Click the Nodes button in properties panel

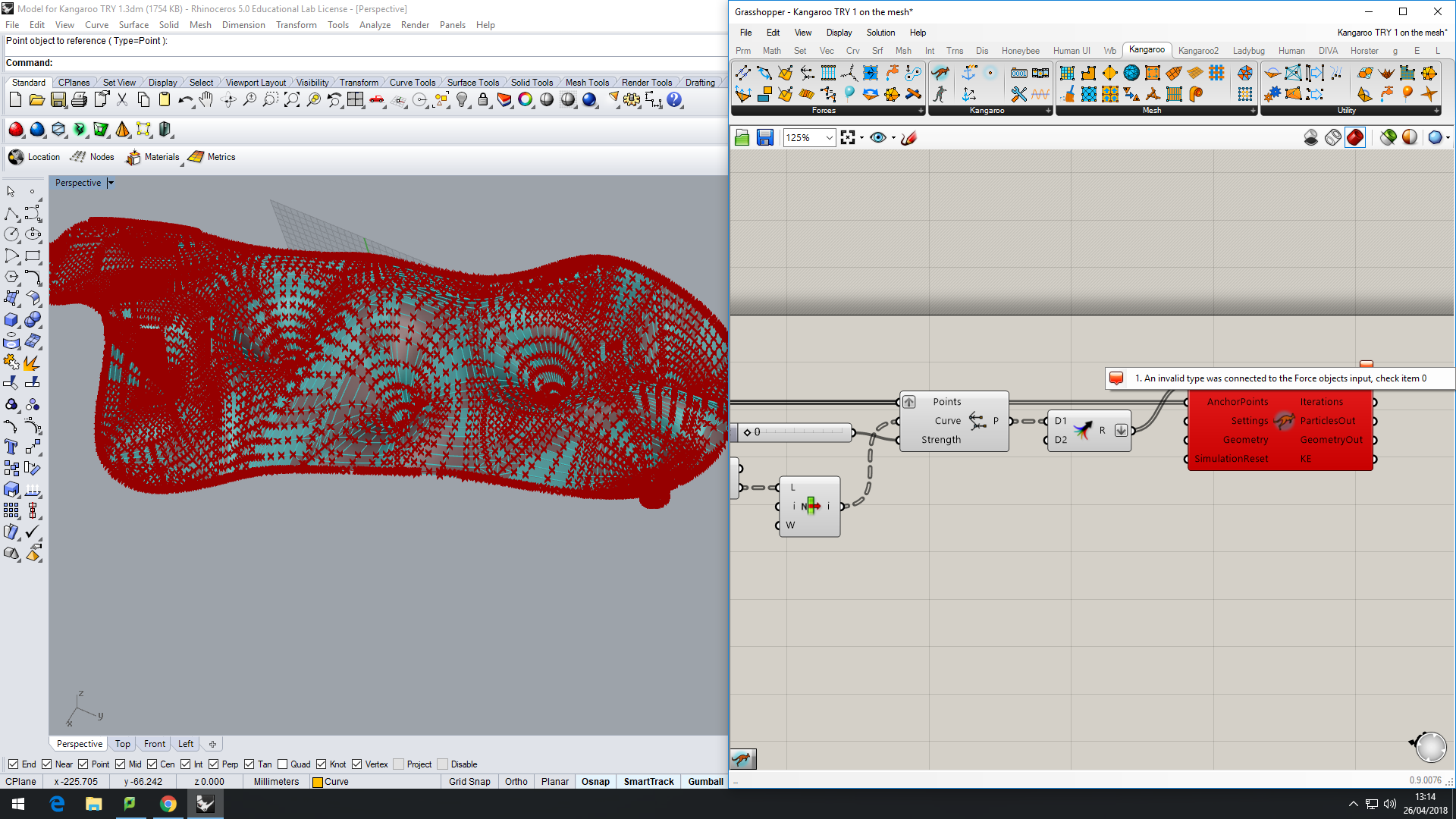[100, 157]
